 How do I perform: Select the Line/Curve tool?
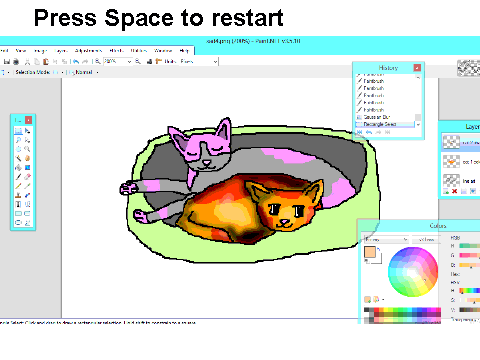click(27, 204)
